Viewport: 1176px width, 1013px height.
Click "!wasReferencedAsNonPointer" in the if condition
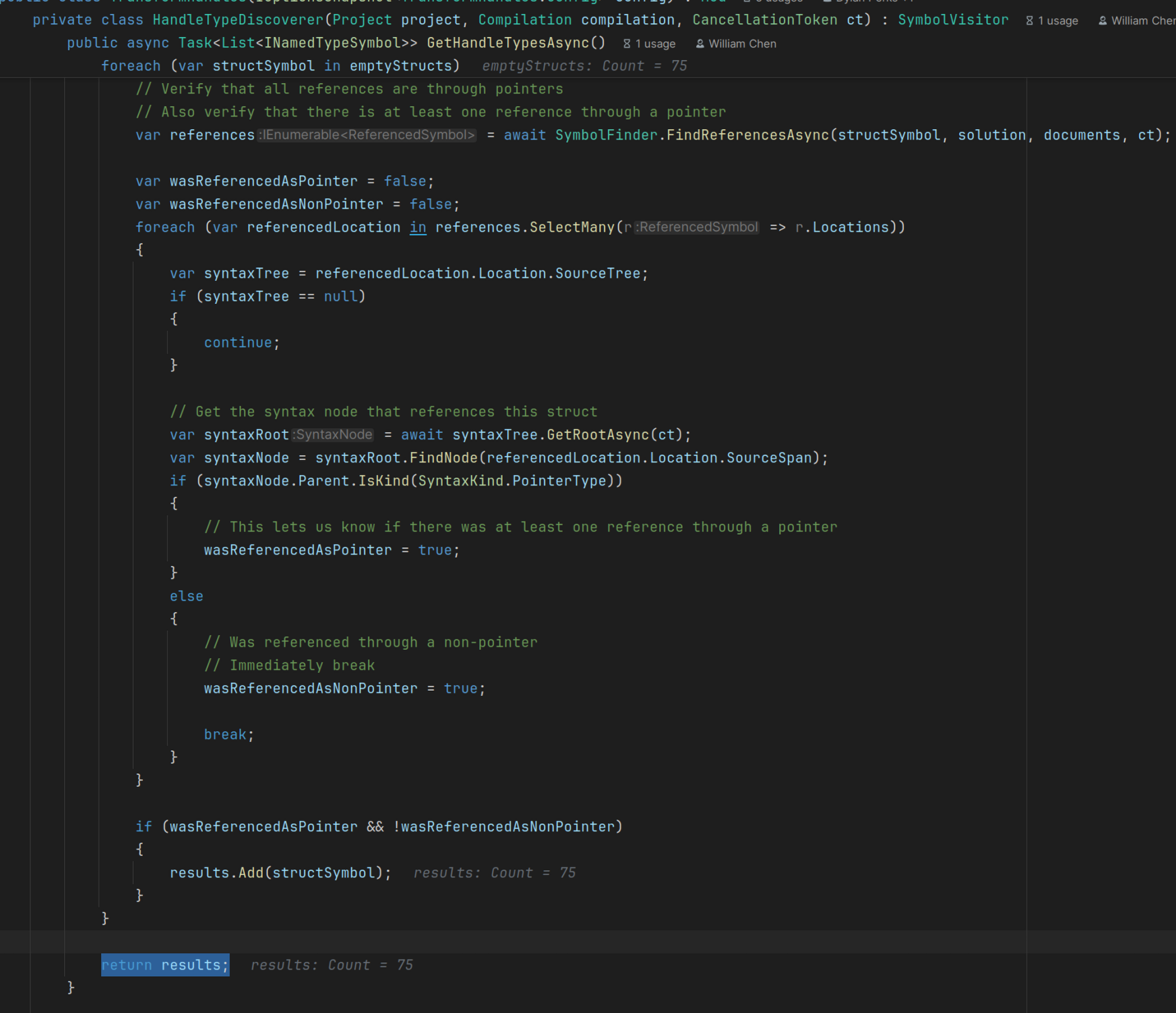[504, 827]
